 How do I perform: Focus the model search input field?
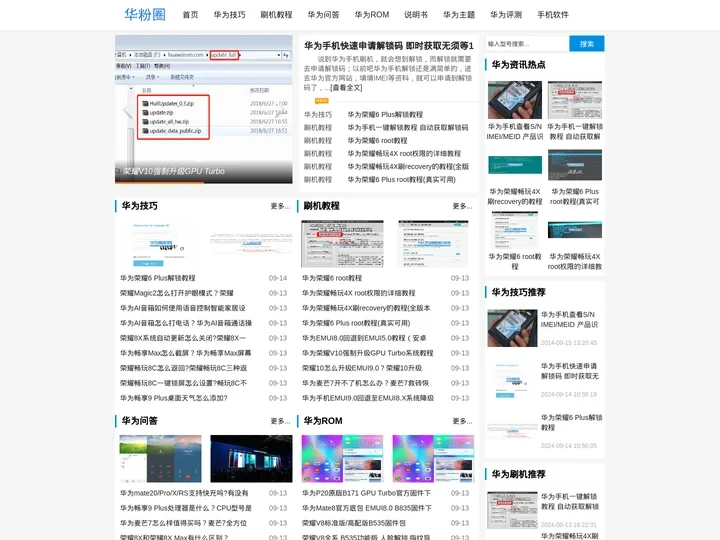pyautogui.click(x=527, y=44)
